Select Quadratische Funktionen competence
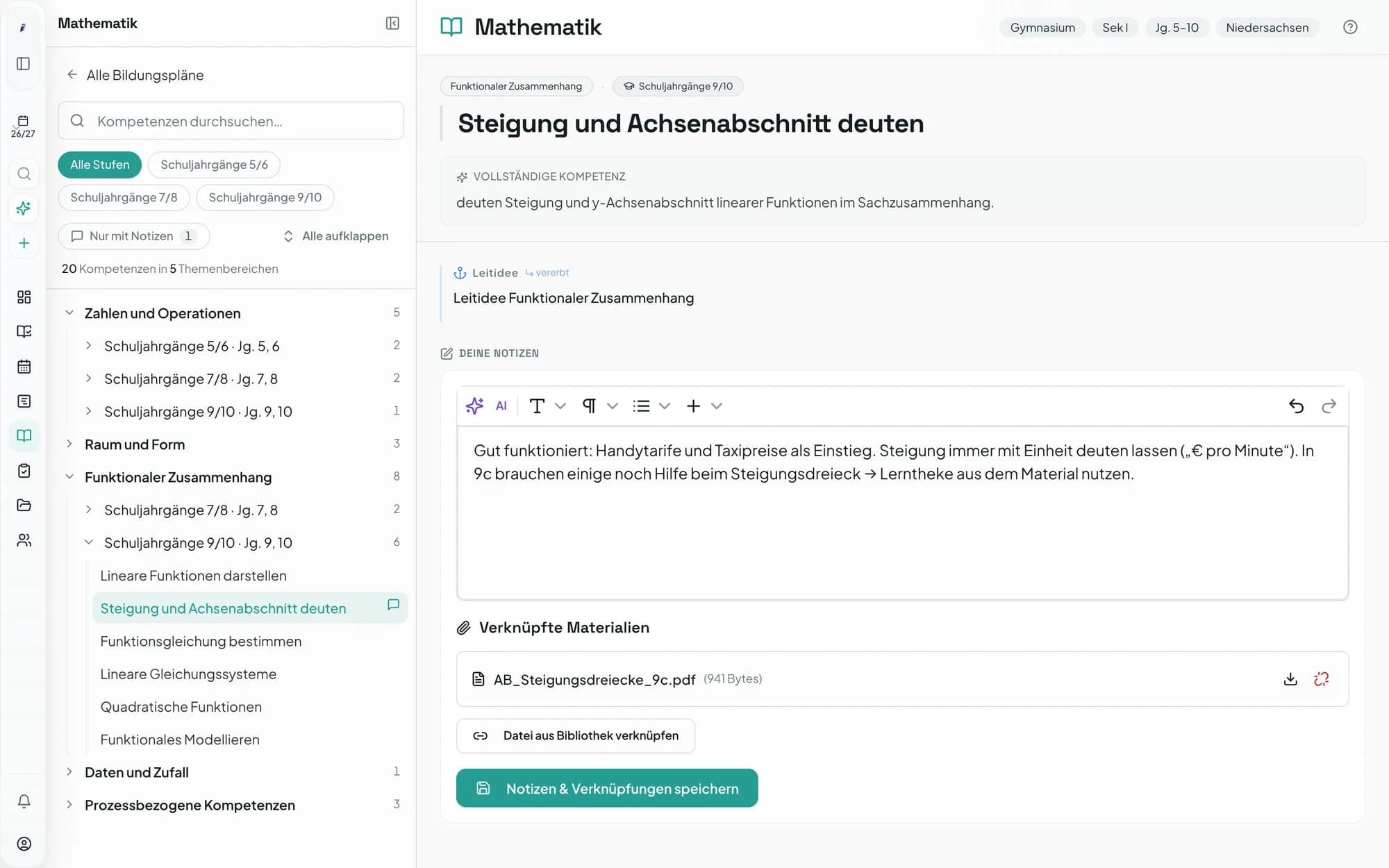 click(x=181, y=706)
